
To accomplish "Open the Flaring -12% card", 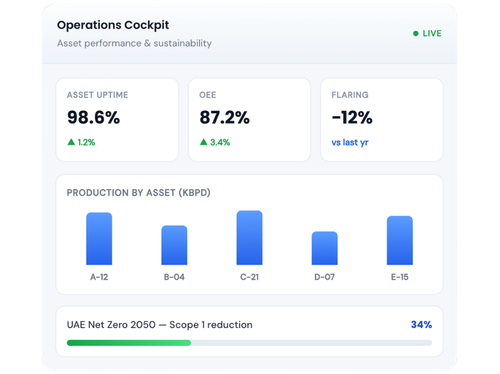I will click(382, 120).
